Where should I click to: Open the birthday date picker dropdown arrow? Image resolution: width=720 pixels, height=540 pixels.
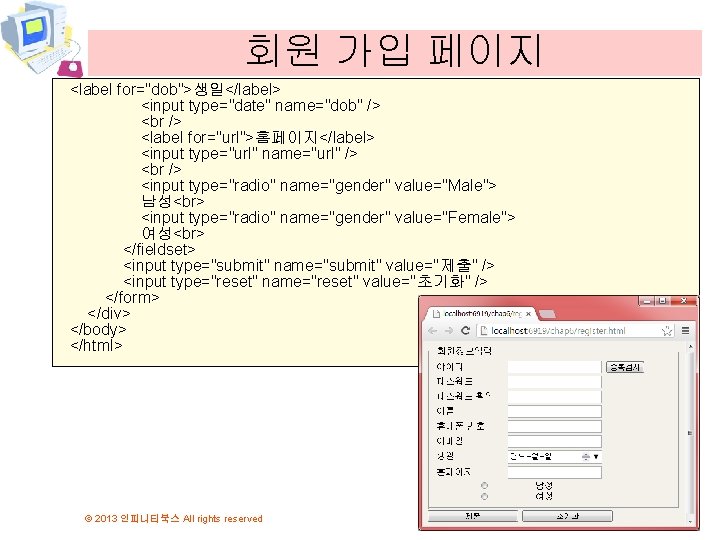point(596,457)
